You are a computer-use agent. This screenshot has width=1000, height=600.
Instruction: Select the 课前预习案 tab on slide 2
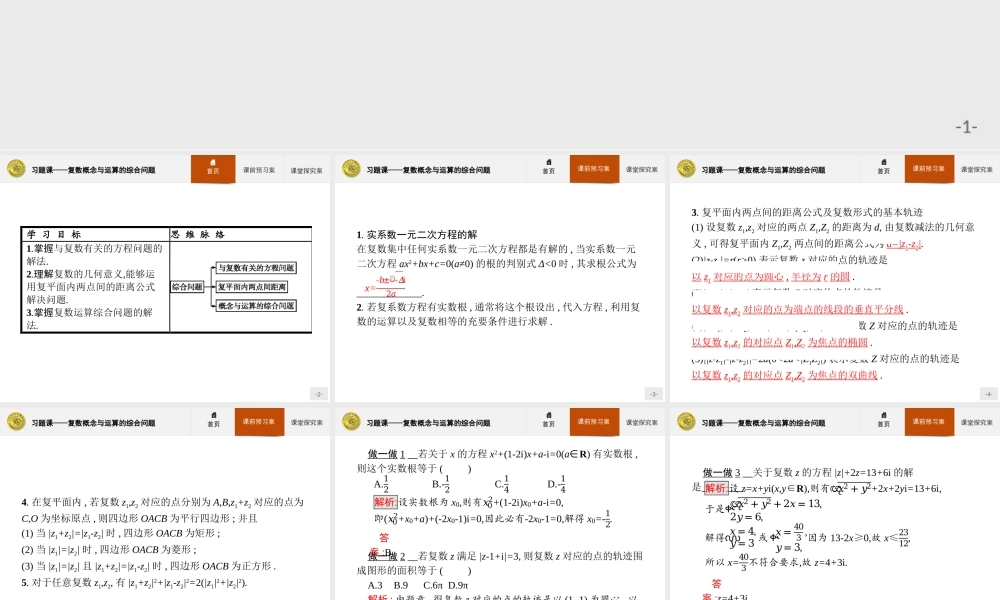pos(259,169)
